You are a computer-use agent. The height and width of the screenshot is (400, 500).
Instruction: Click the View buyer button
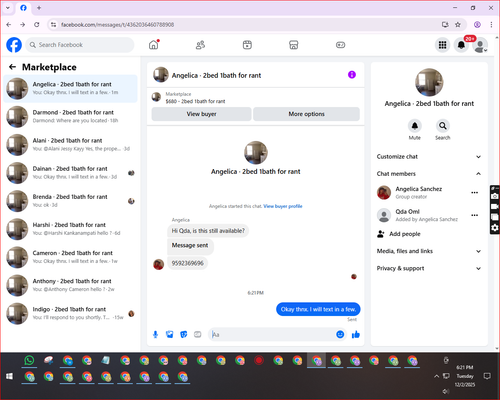[x=201, y=114]
